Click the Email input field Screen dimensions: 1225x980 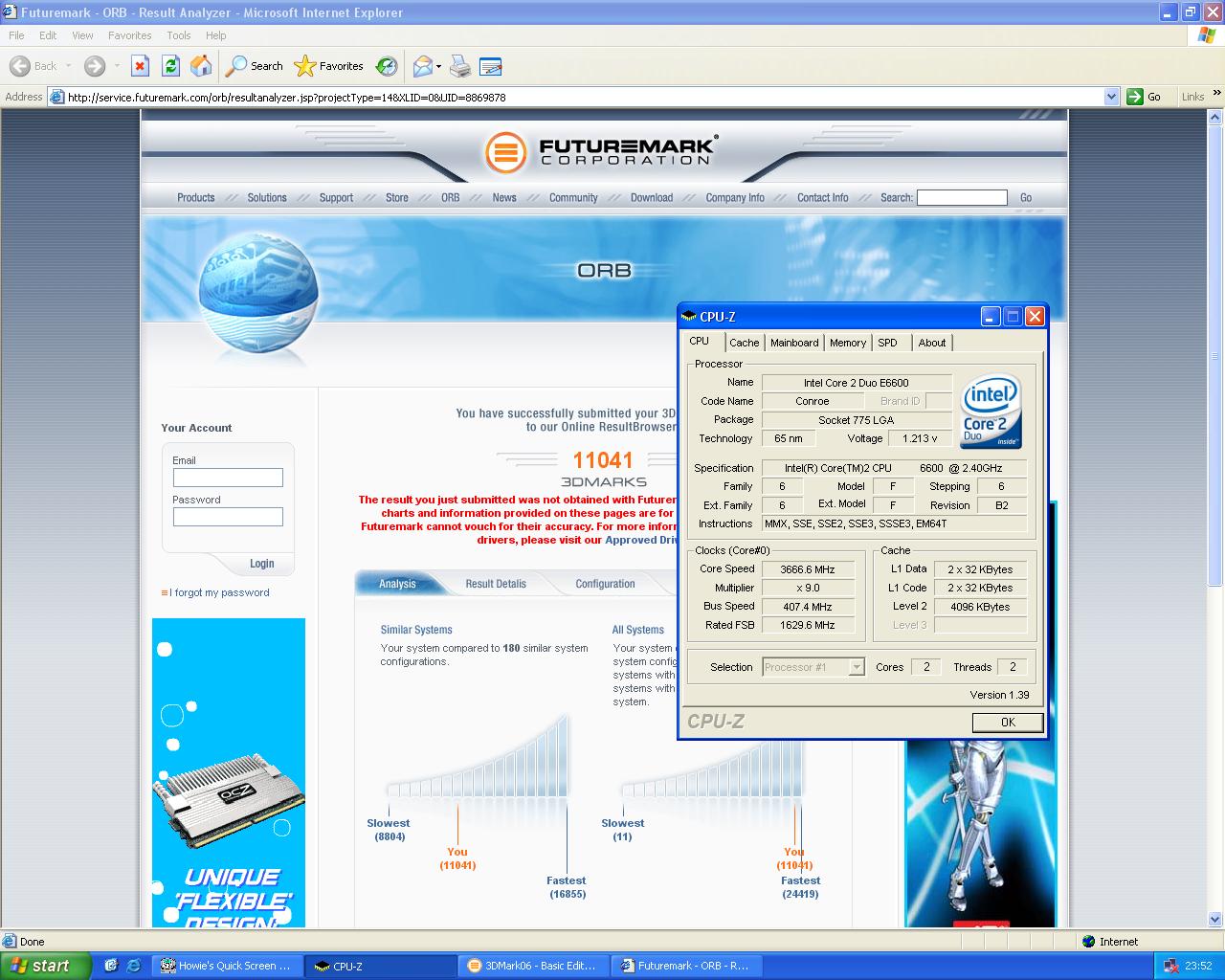pos(228,478)
